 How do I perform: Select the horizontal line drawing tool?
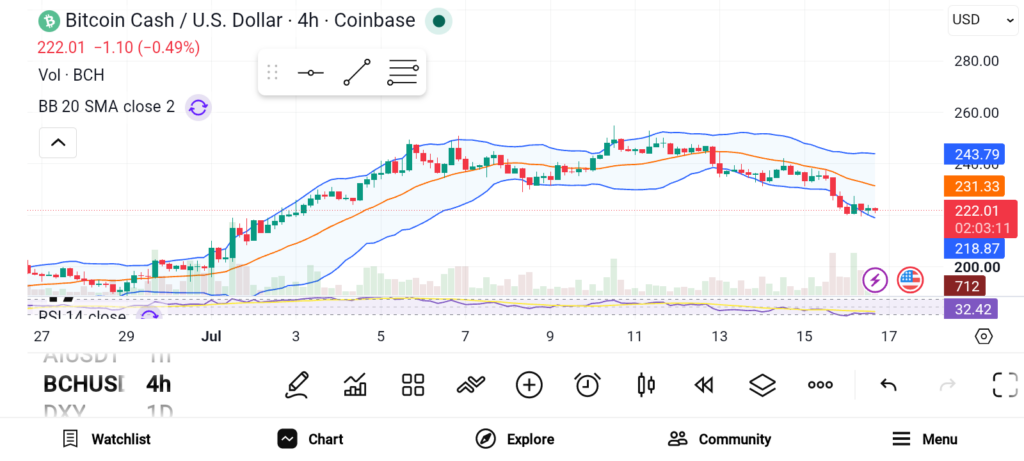coord(311,72)
